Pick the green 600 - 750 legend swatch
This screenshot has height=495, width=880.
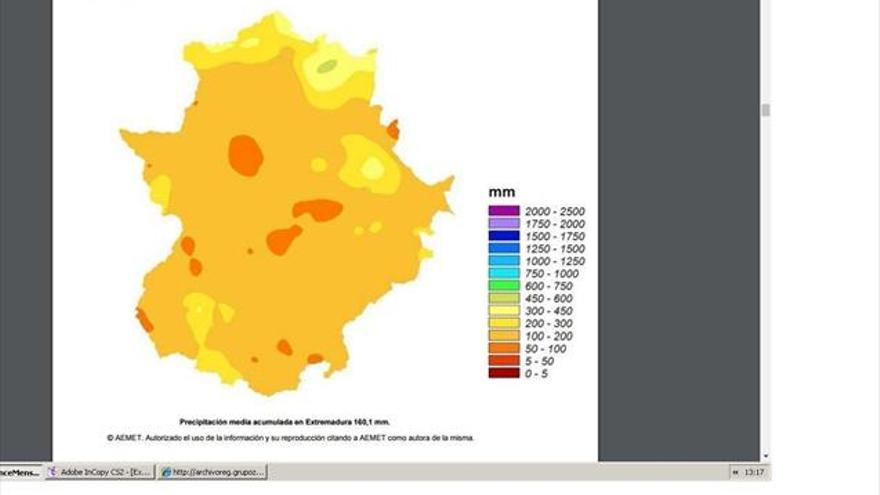point(503,286)
